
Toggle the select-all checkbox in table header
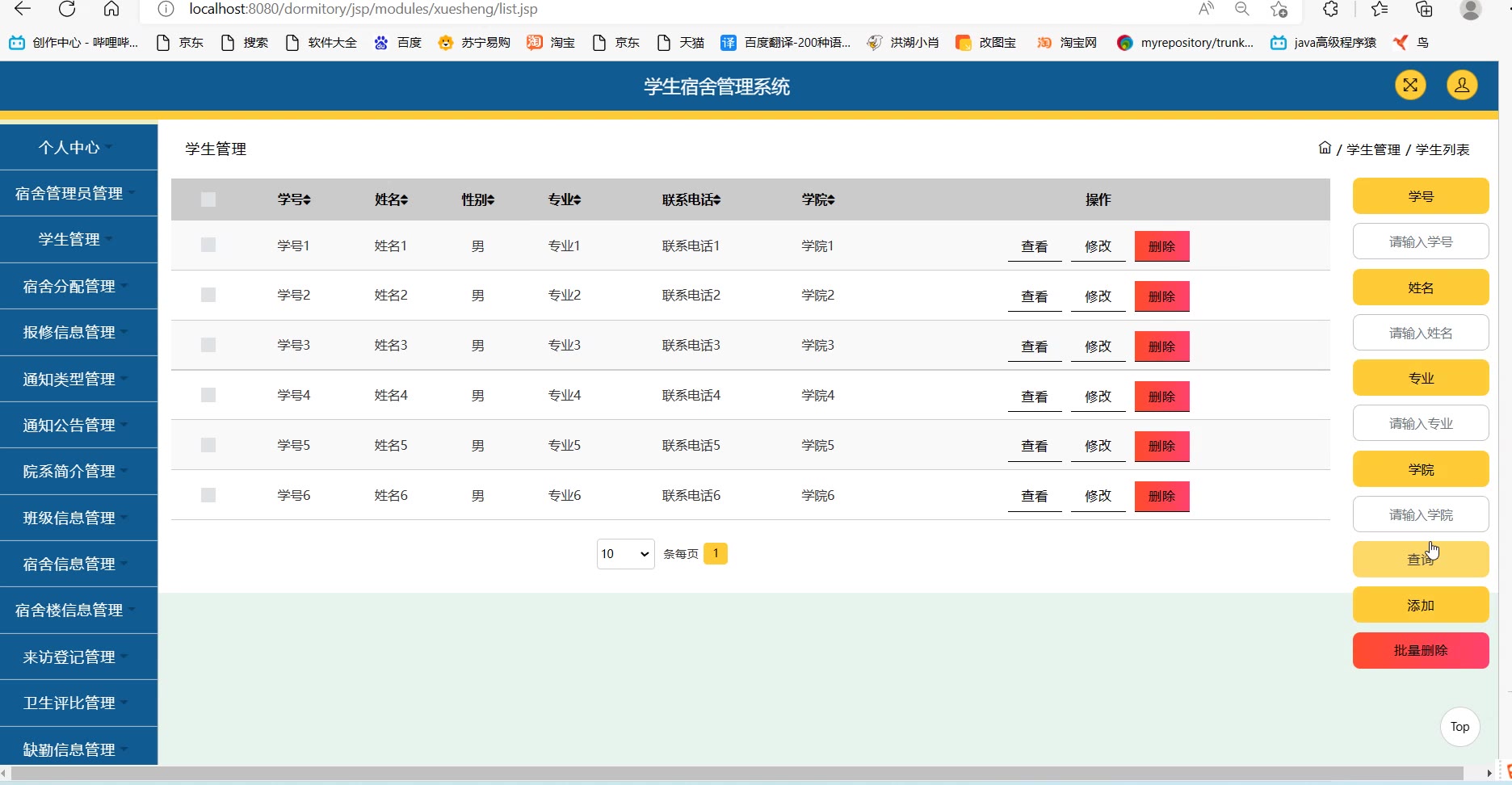[x=208, y=199]
